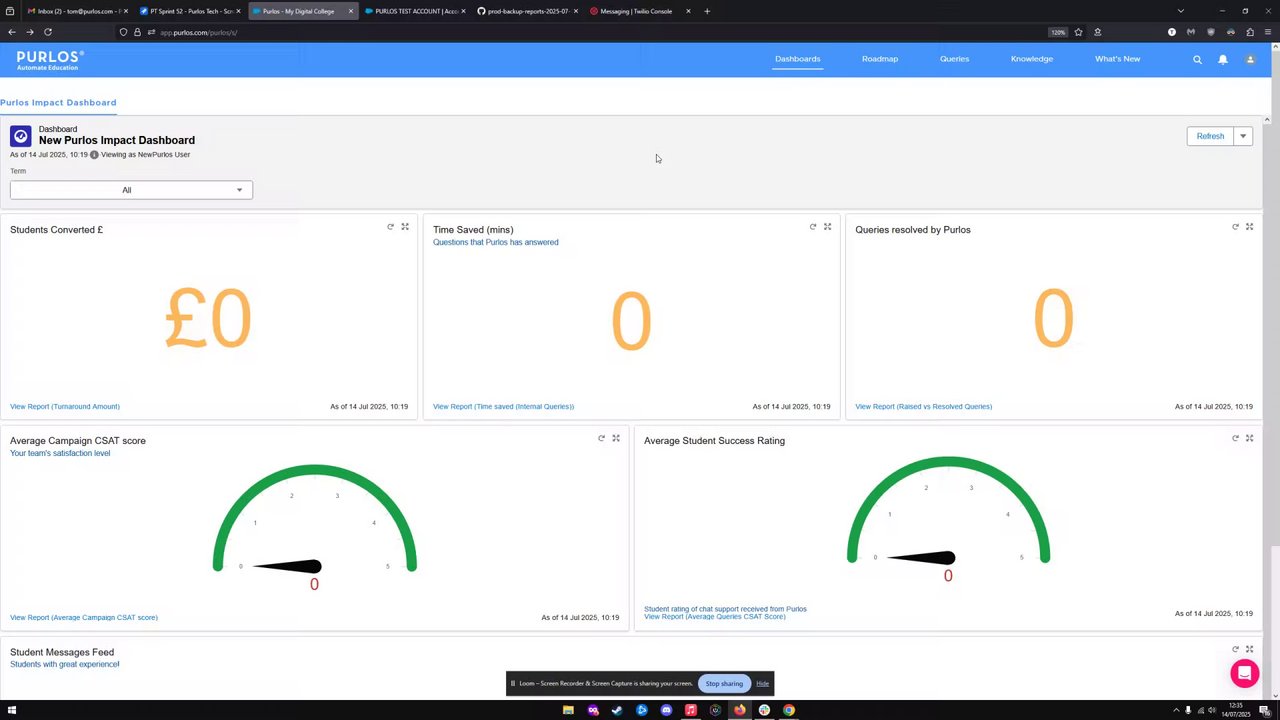Open the browser list all tabs dropdown

pyautogui.click(x=1180, y=11)
